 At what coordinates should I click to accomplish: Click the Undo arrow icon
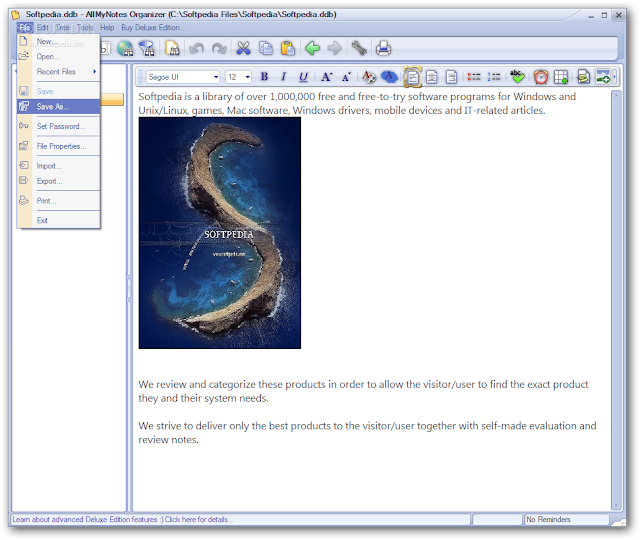[196, 49]
